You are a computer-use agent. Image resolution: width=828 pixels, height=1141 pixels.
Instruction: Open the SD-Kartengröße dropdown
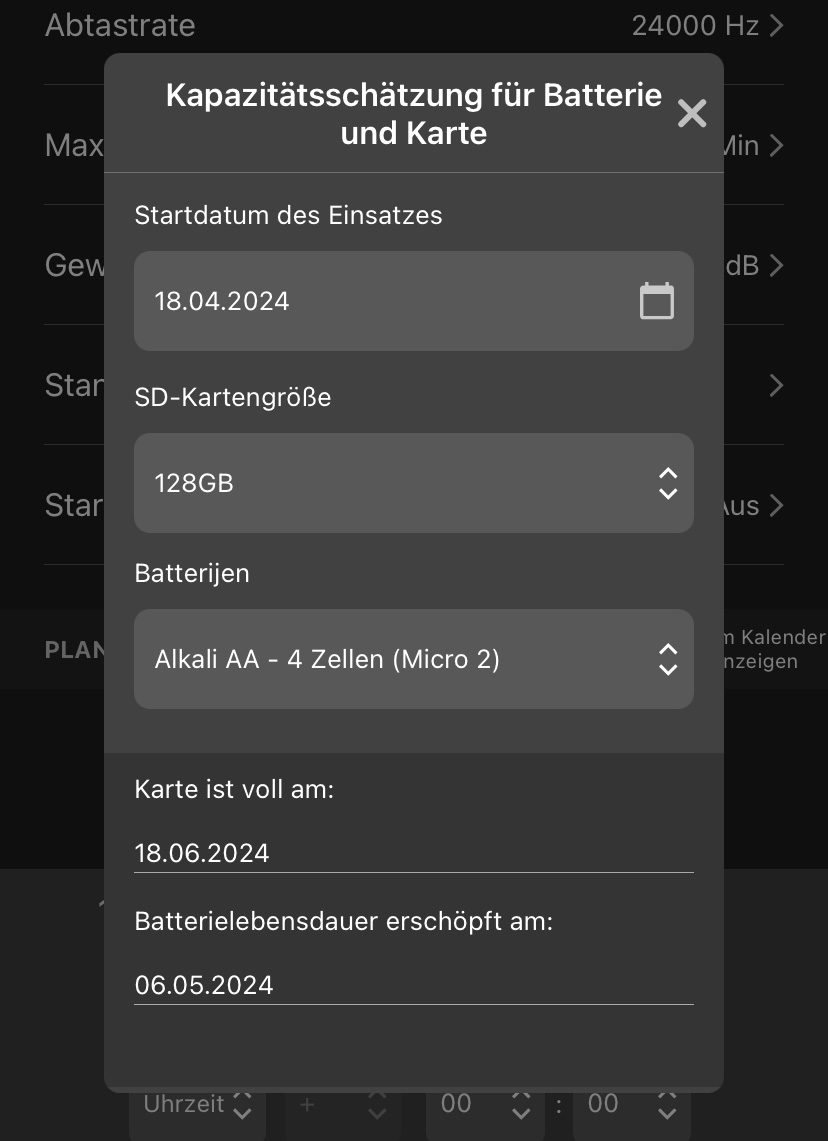click(x=667, y=483)
